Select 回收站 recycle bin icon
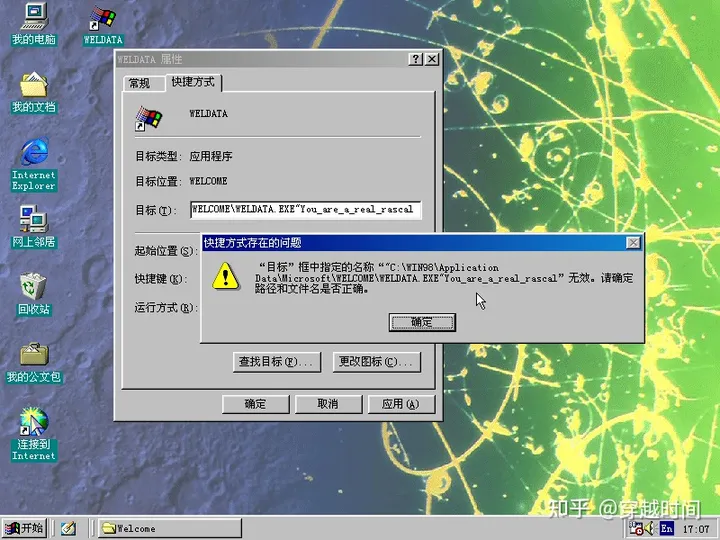Viewport: 720px width, 540px height. [x=34, y=294]
